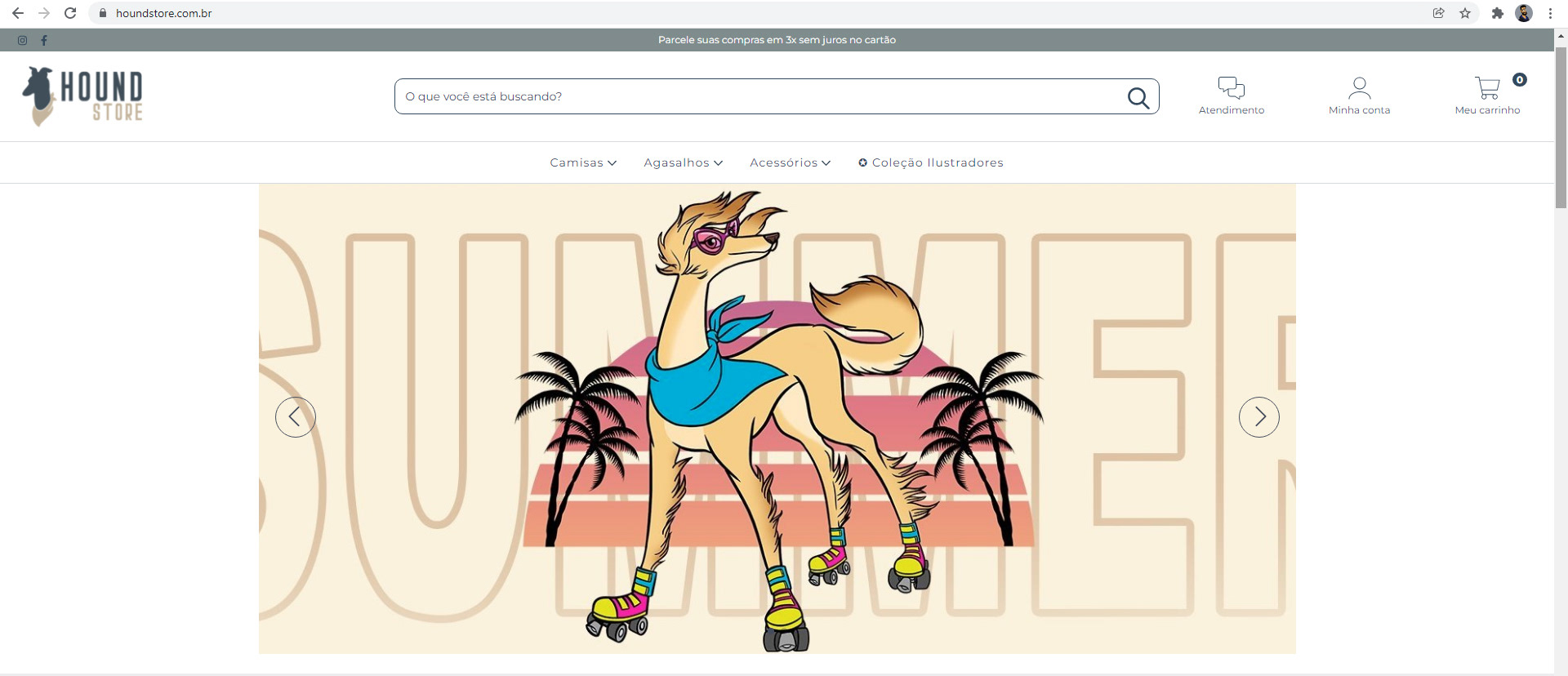
Task: Click the Summer dog banner image
Action: tap(777, 419)
